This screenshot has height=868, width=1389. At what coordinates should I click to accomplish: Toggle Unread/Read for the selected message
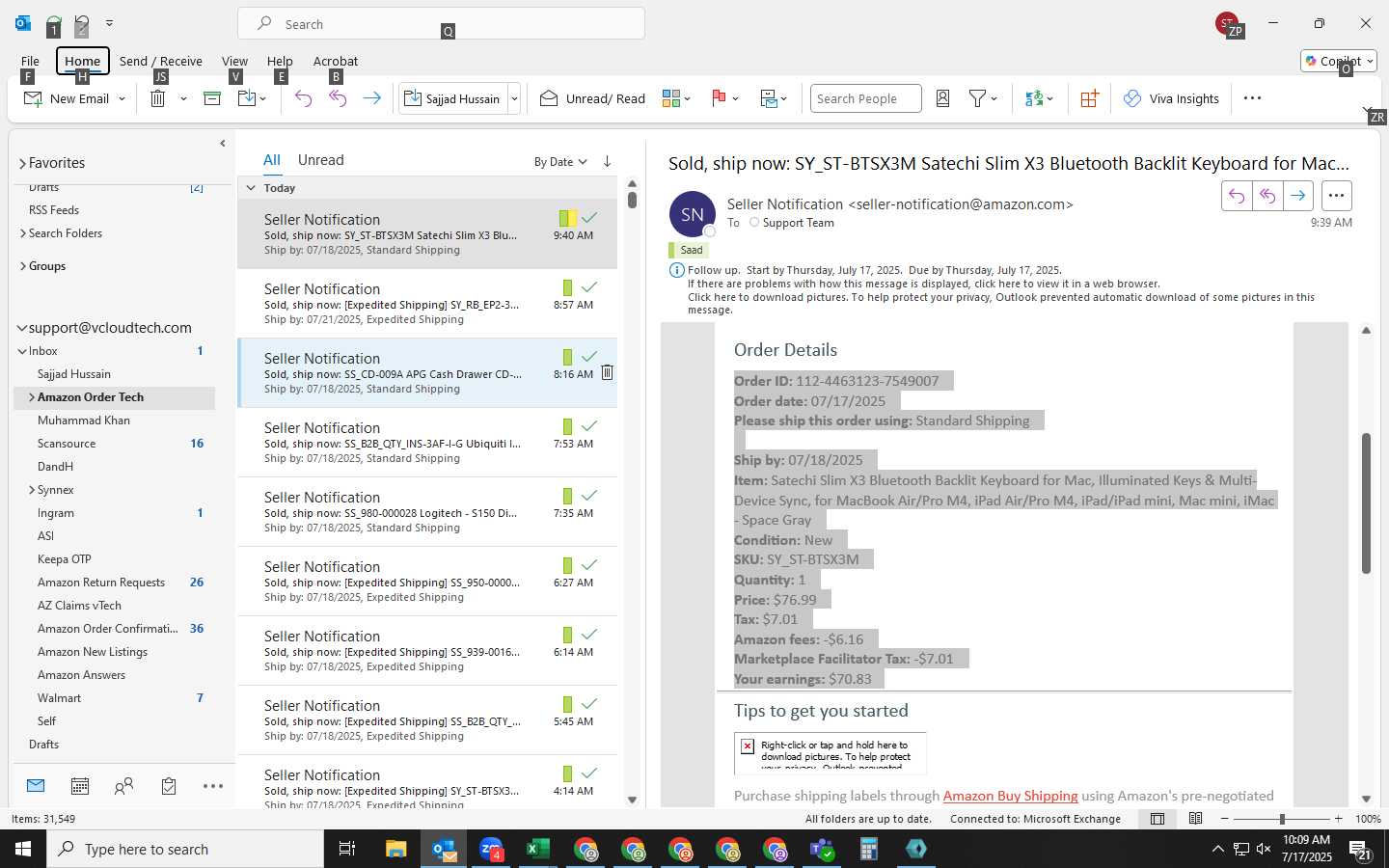[592, 98]
